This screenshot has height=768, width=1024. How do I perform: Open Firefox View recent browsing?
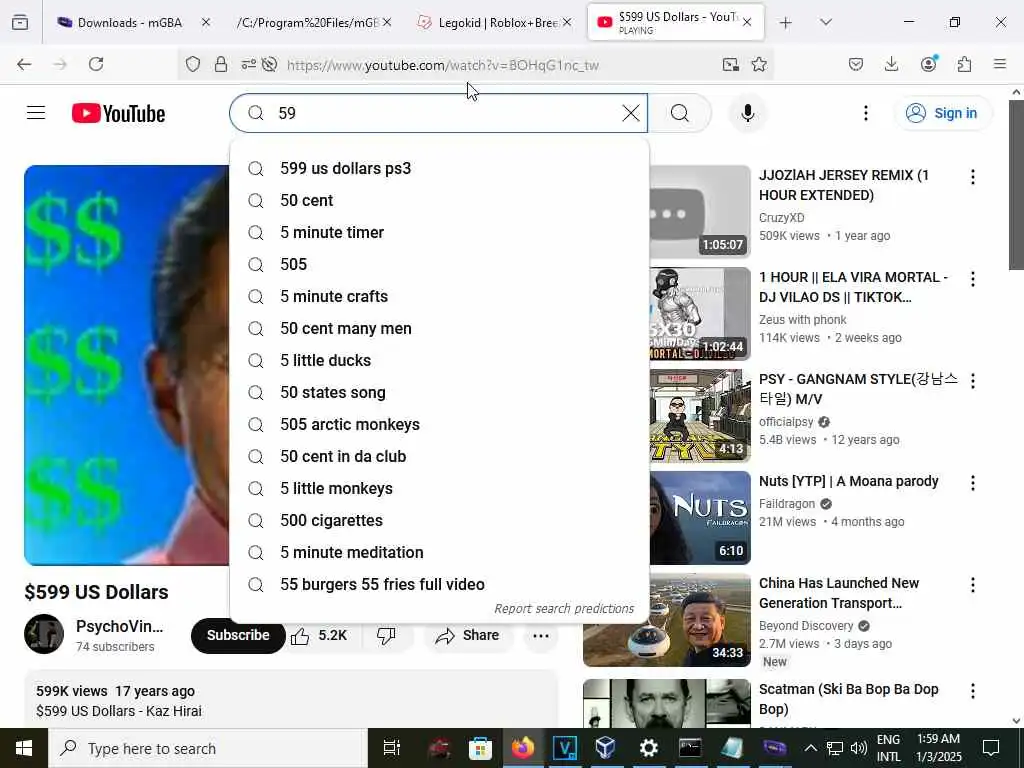pos(20,23)
